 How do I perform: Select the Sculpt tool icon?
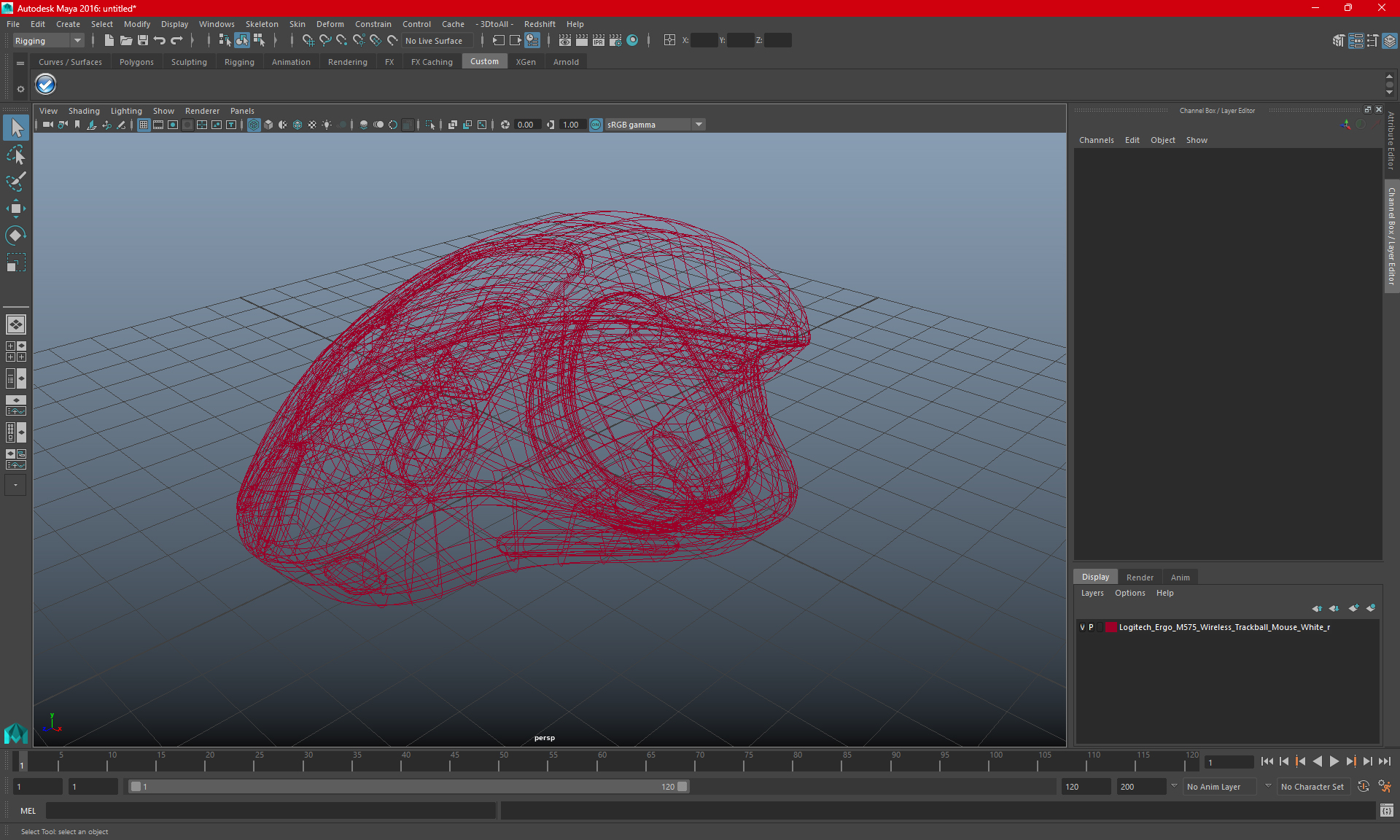tap(16, 181)
